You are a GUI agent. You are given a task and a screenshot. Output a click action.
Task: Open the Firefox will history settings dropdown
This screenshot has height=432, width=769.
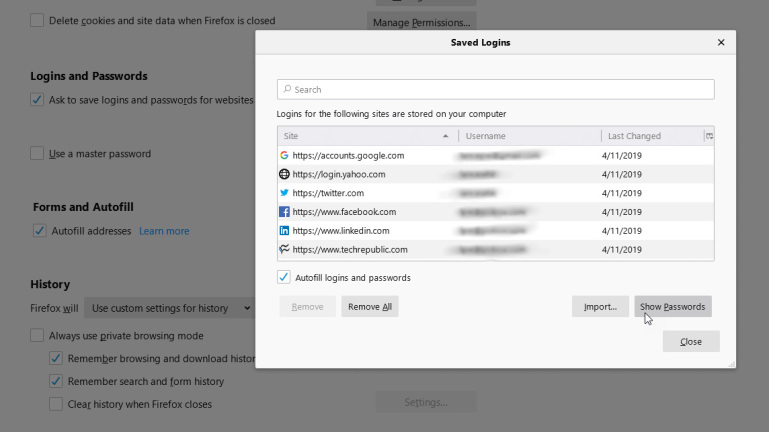click(169, 308)
